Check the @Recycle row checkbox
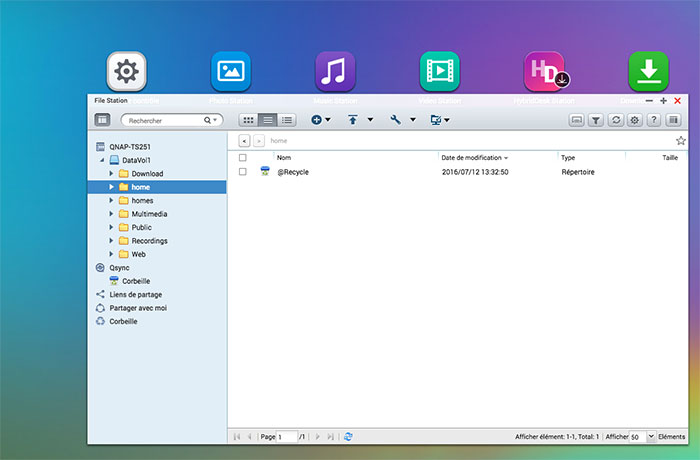 (242, 171)
